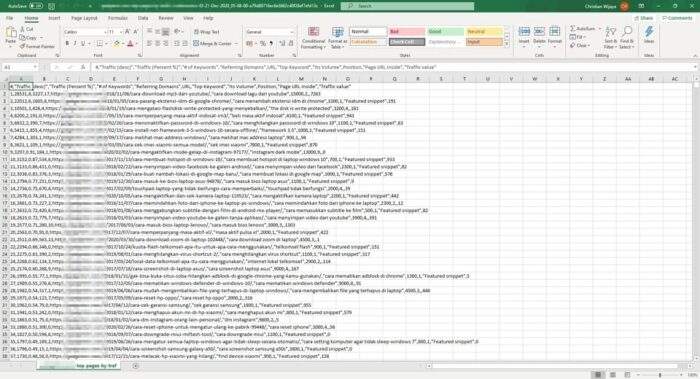Toggle the AutoSave switch
The height and width of the screenshot is (379, 700).
pyautogui.click(x=36, y=6)
